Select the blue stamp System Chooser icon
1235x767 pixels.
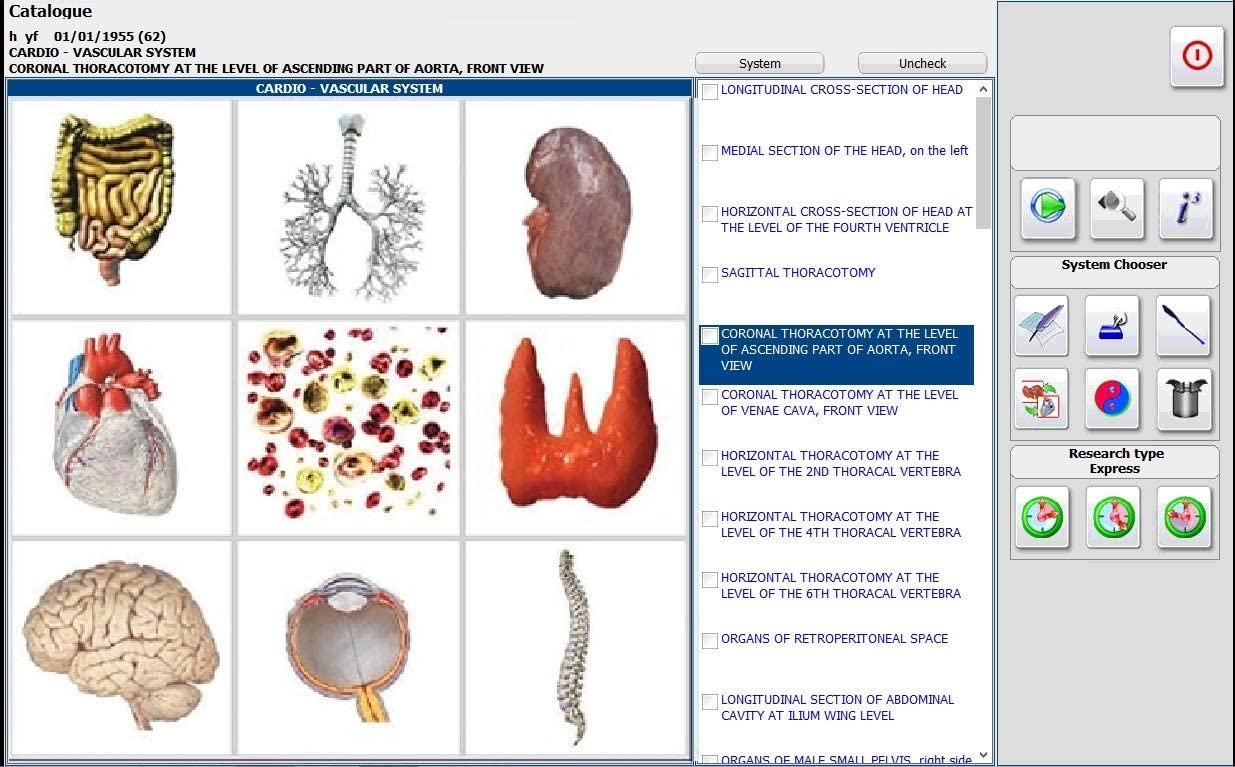pyautogui.click(x=1112, y=325)
